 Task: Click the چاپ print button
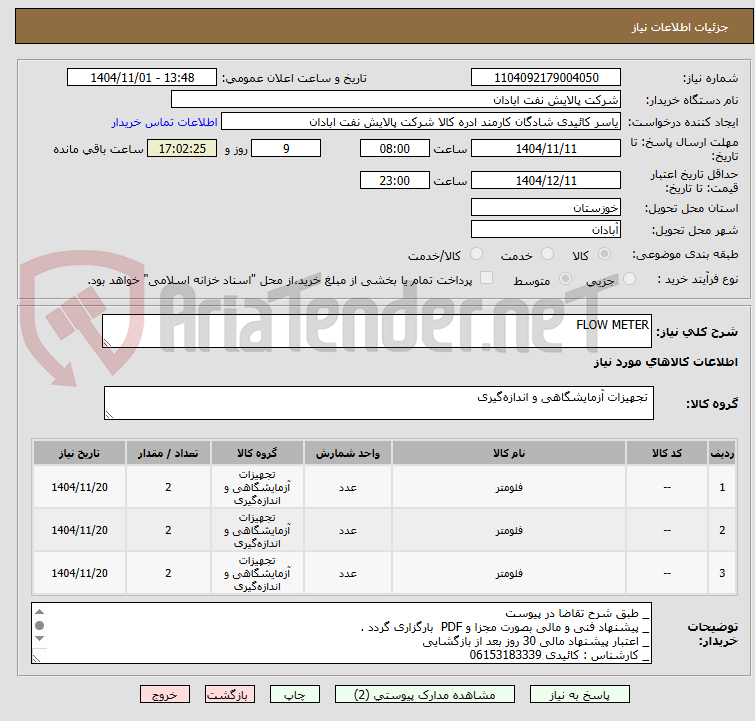tap(295, 695)
